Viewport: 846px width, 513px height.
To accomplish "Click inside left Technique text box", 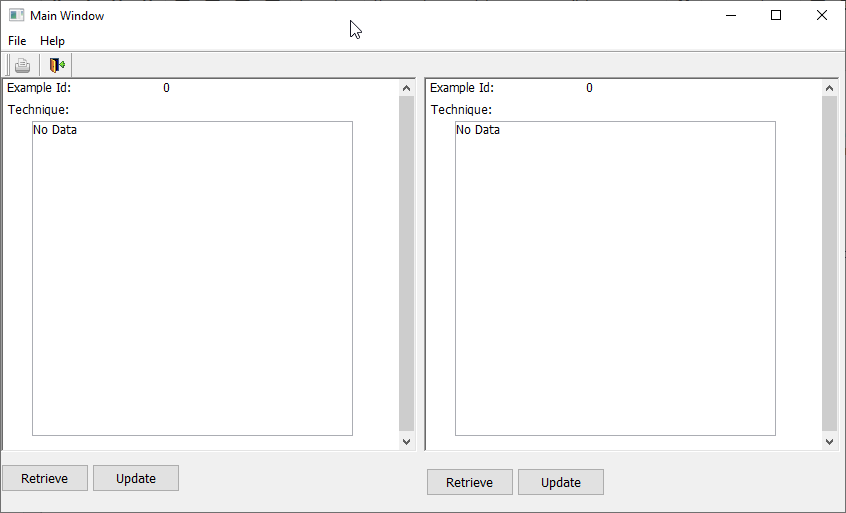I will pyautogui.click(x=192, y=278).
